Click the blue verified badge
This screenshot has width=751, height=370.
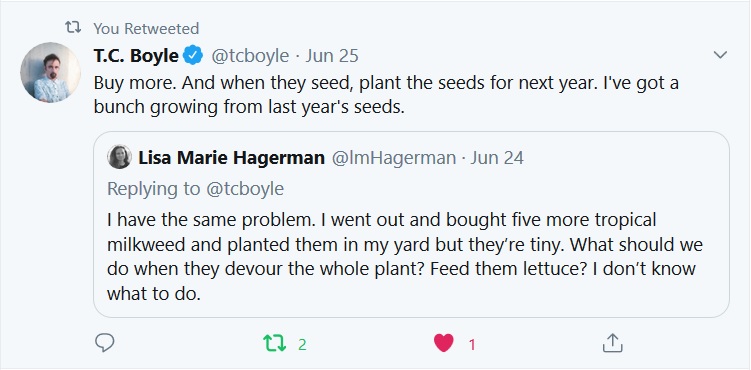click(x=193, y=56)
